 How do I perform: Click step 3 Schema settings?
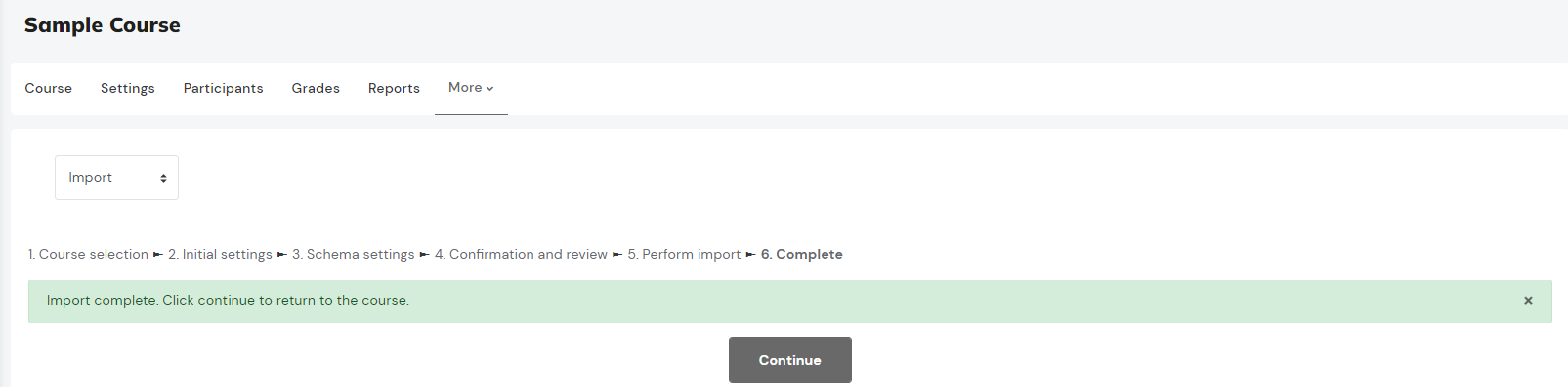[354, 254]
